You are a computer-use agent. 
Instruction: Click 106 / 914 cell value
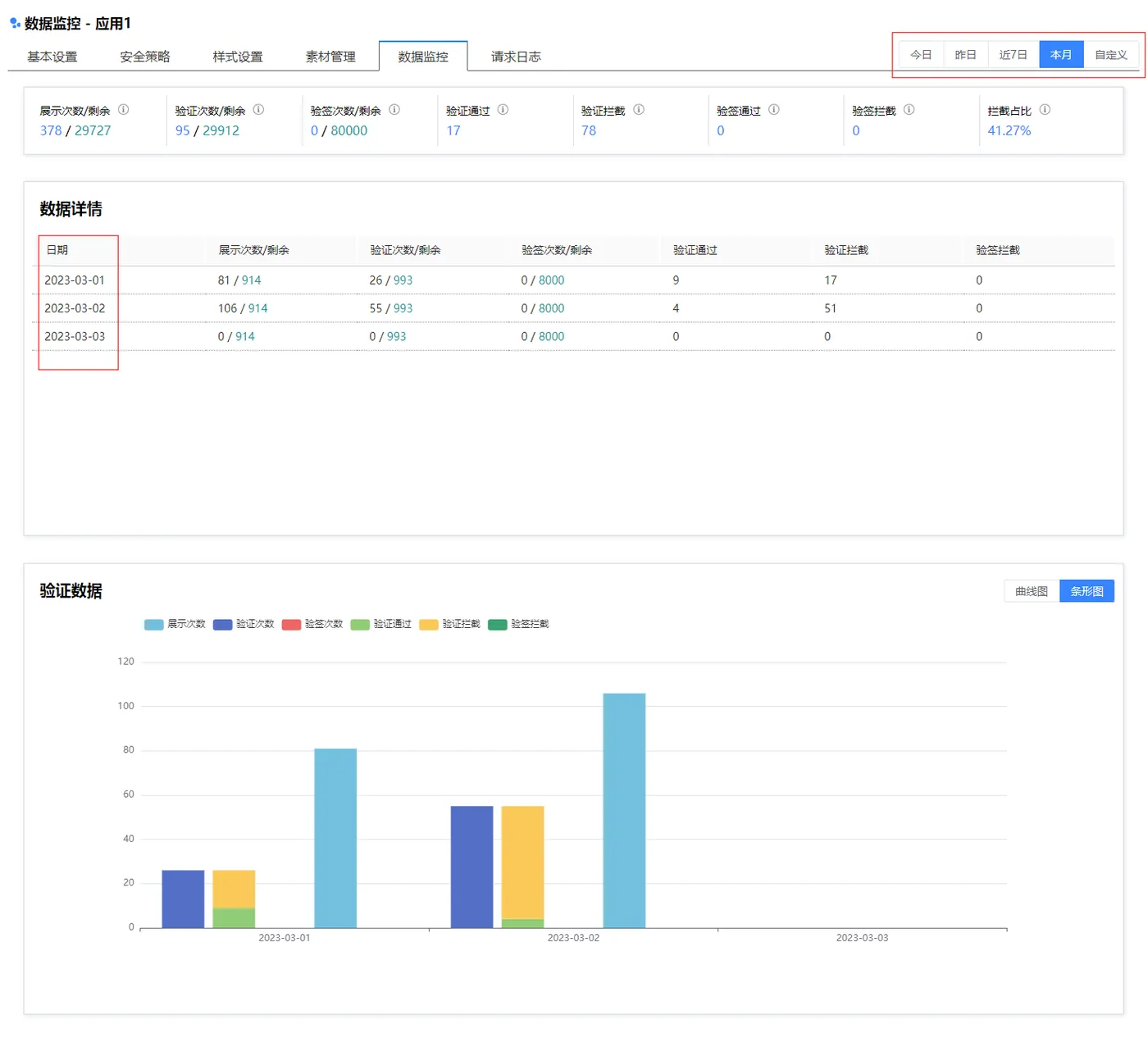[243, 308]
